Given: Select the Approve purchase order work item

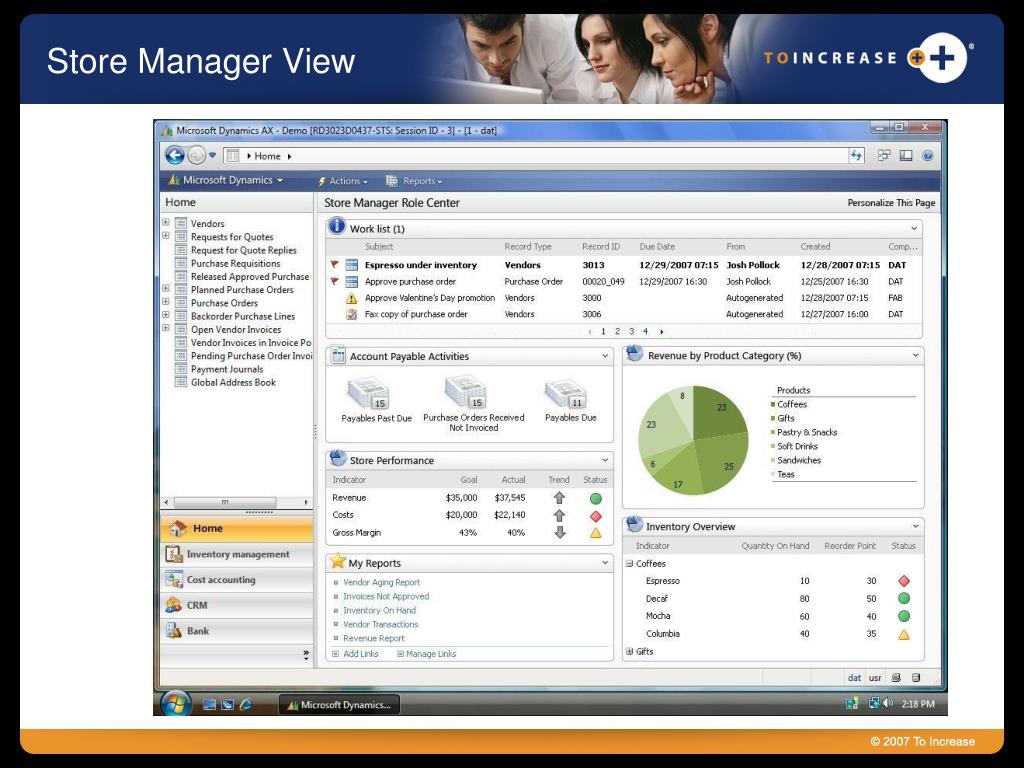Looking at the screenshot, I should click(624, 281).
